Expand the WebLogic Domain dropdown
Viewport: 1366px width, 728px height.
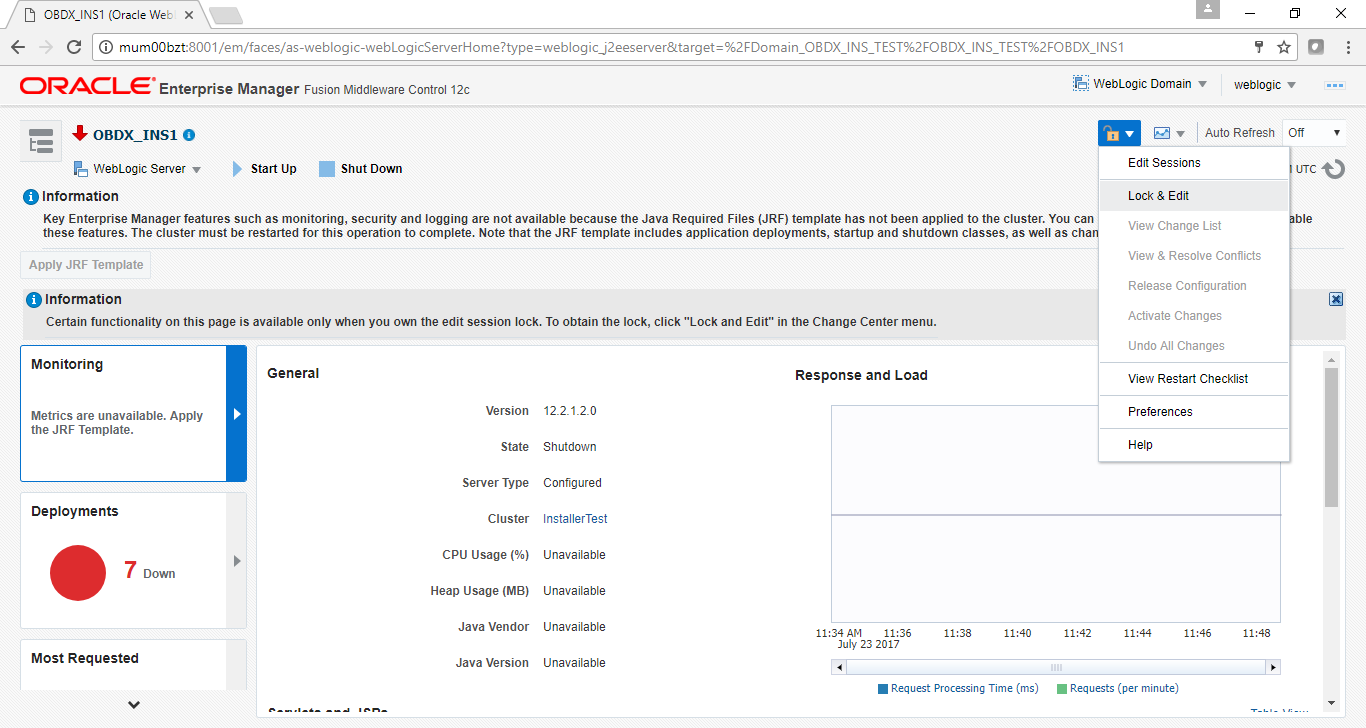1202,85
